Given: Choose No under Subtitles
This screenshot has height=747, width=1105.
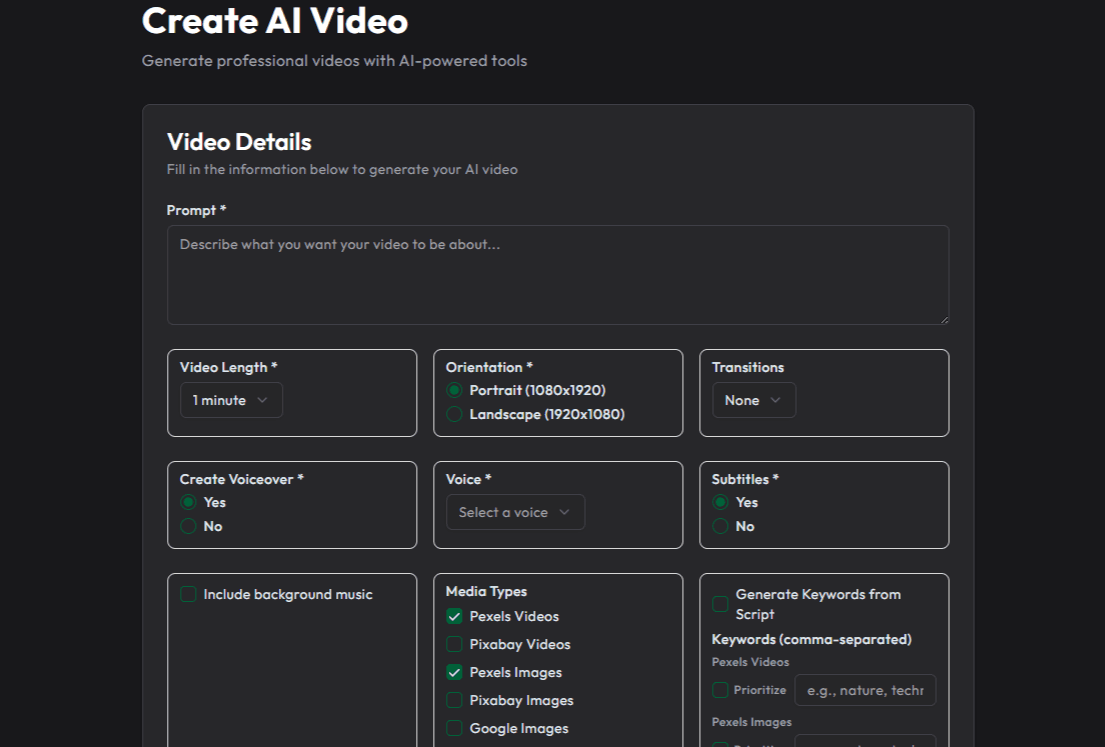Looking at the screenshot, I should (720, 526).
